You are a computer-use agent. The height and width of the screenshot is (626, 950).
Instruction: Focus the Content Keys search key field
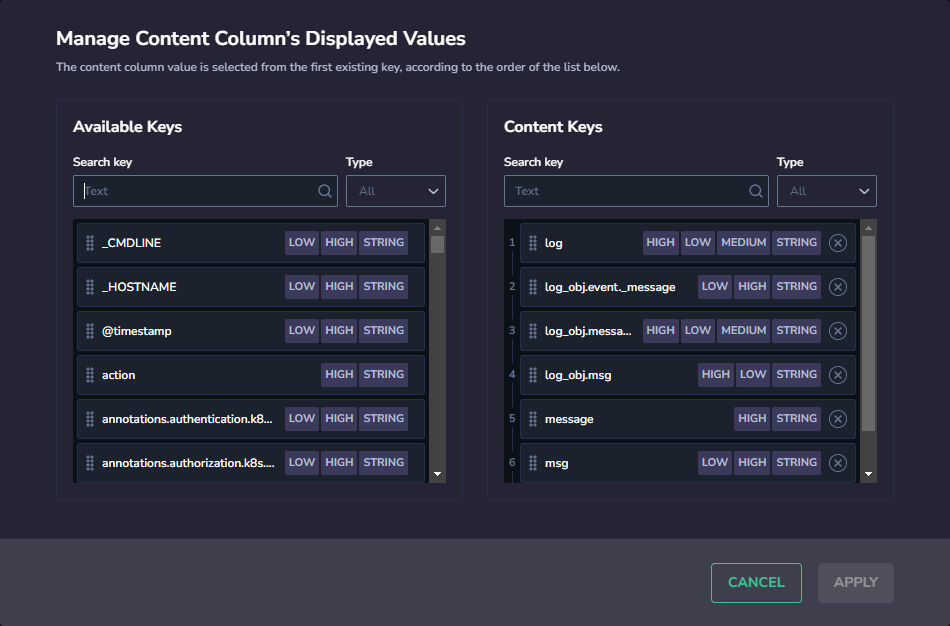click(x=636, y=191)
